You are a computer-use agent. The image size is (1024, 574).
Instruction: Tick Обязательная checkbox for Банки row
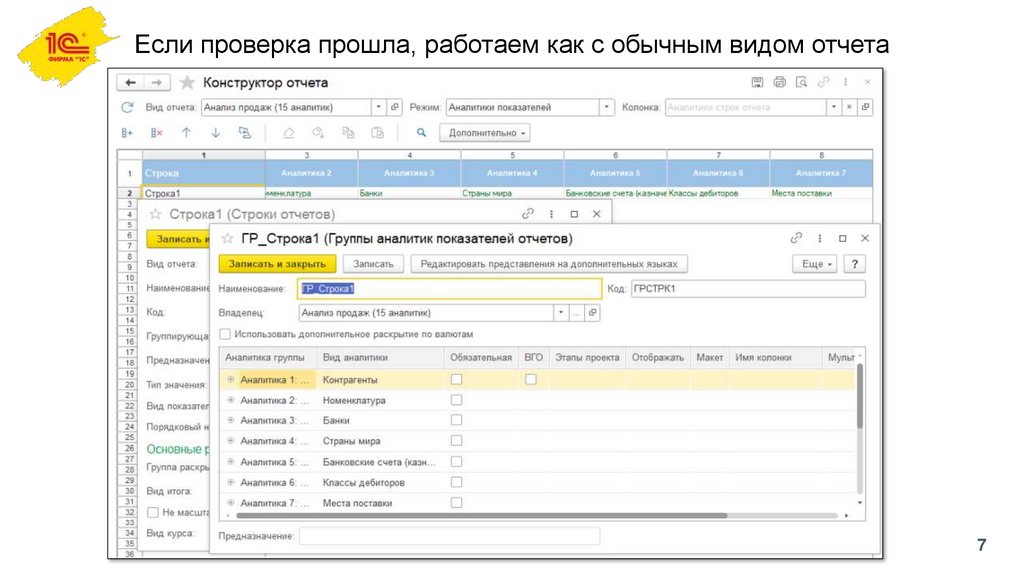point(456,420)
